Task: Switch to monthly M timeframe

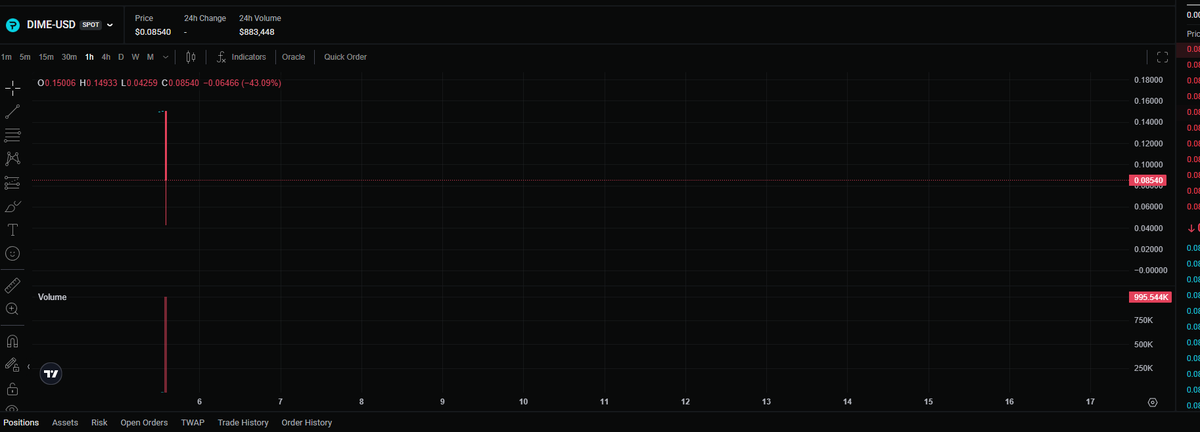Action: (150, 57)
